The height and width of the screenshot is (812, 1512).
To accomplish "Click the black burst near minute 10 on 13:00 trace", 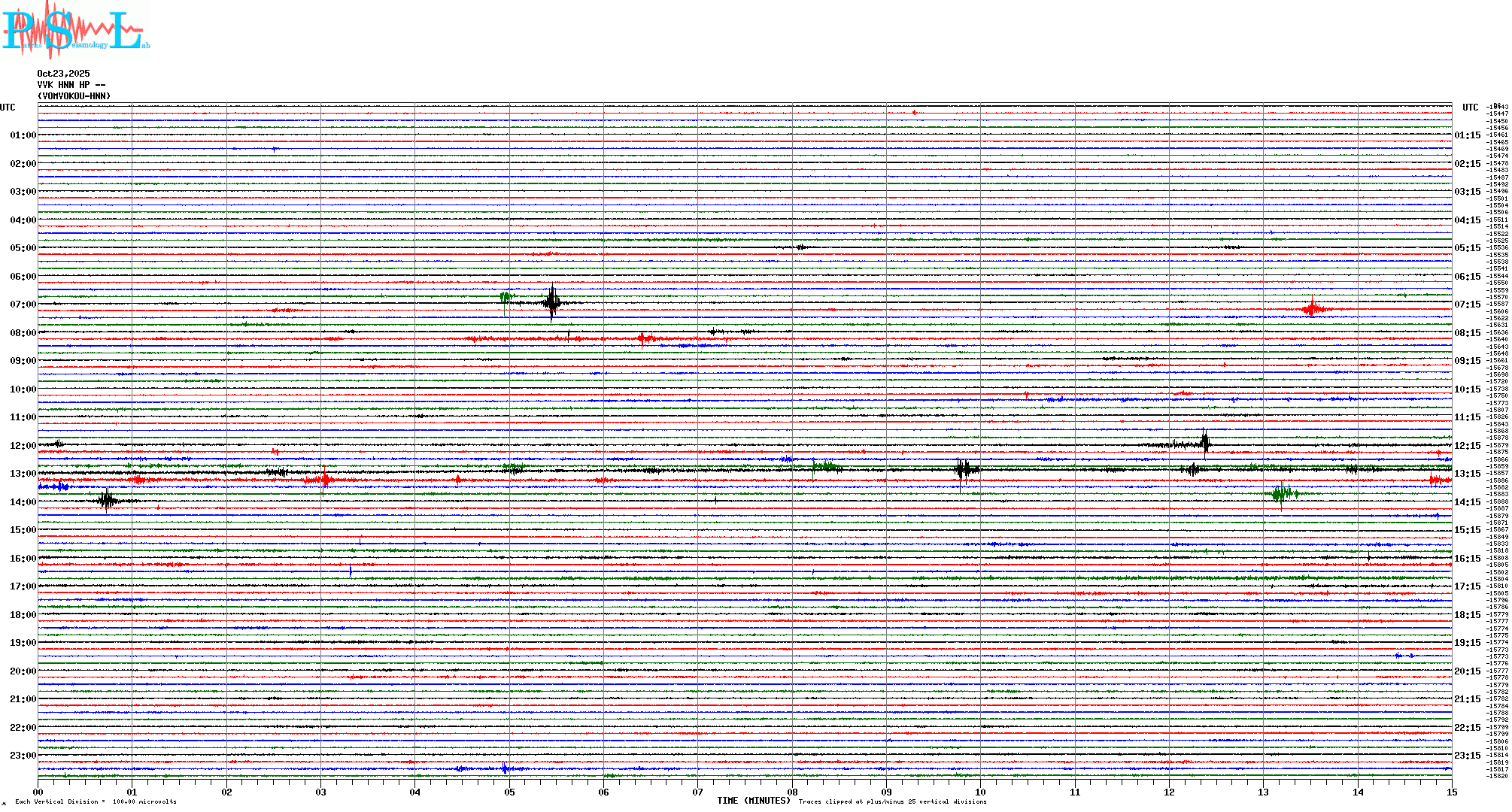I will tap(963, 471).
